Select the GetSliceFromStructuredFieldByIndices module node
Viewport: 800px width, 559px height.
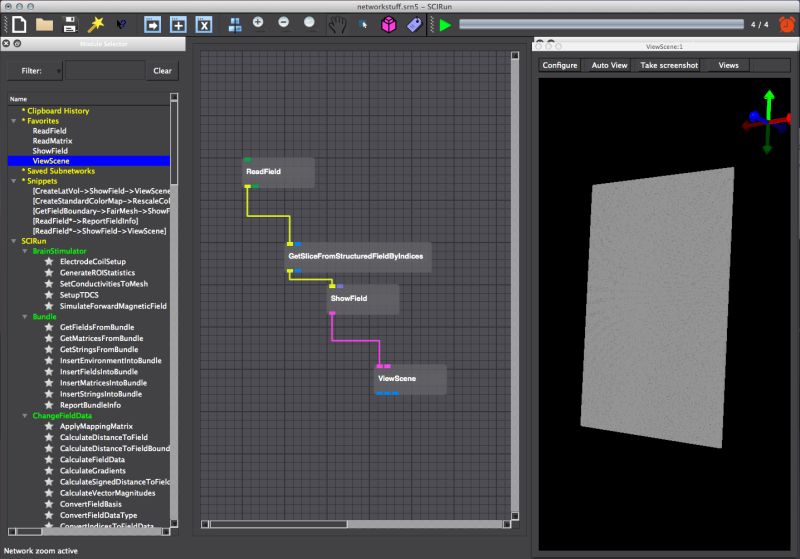(358, 257)
